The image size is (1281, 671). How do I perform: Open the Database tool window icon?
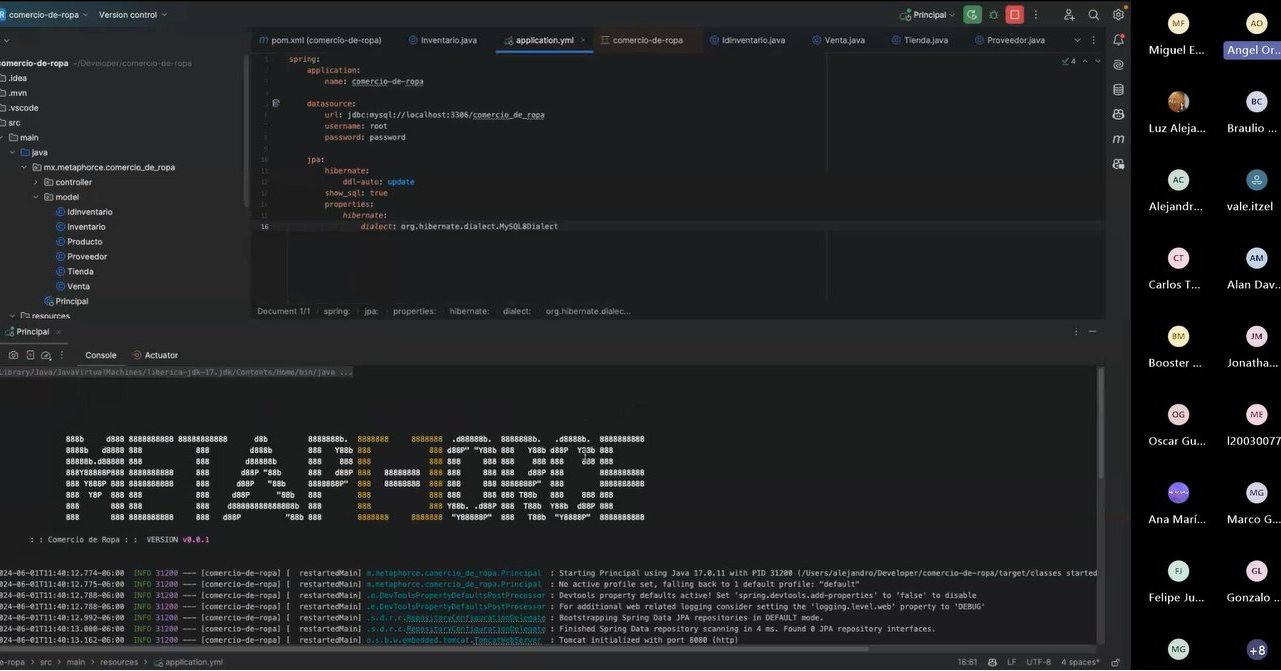tap(1118, 90)
